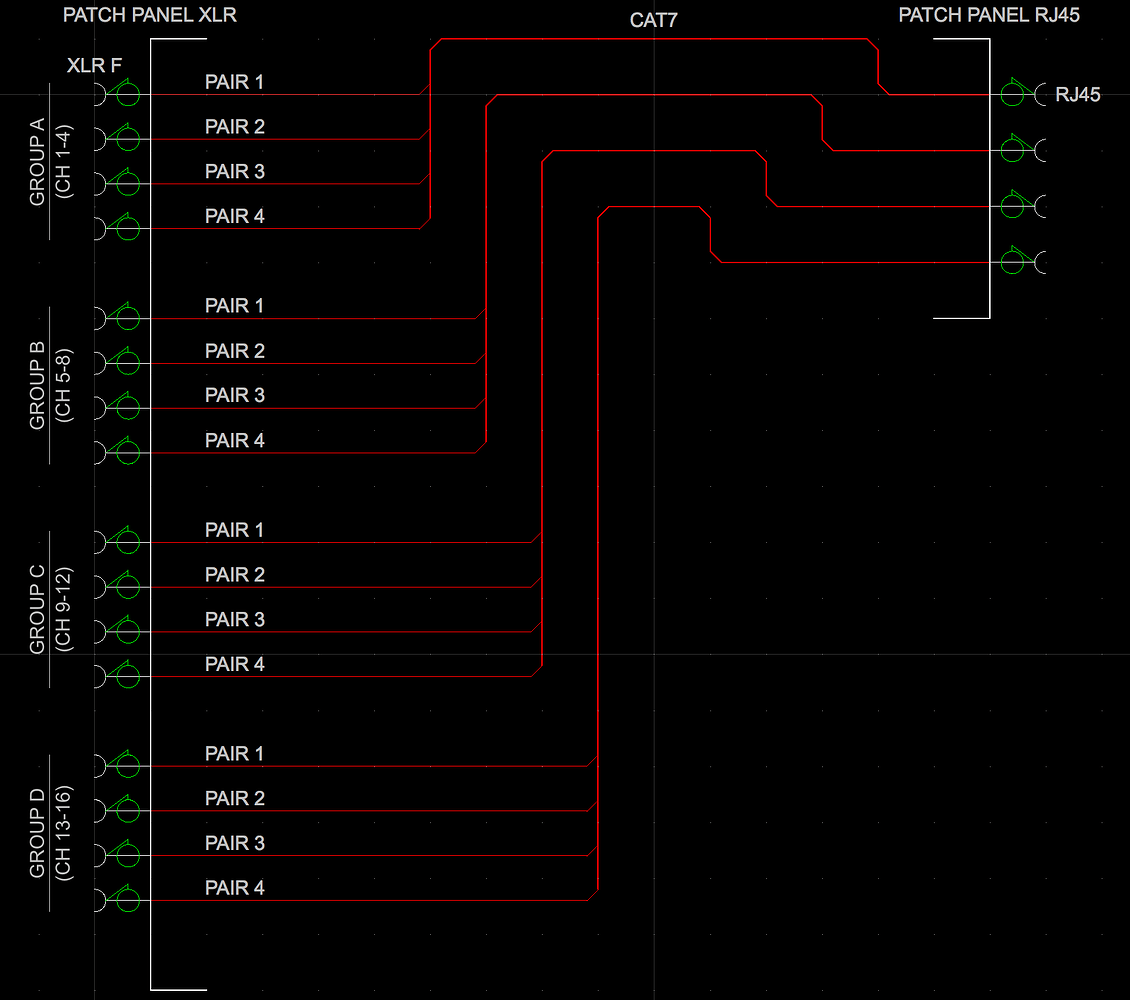This screenshot has width=1130, height=1000.
Task: Select the PAIR 2 text in Group A
Action: click(234, 127)
